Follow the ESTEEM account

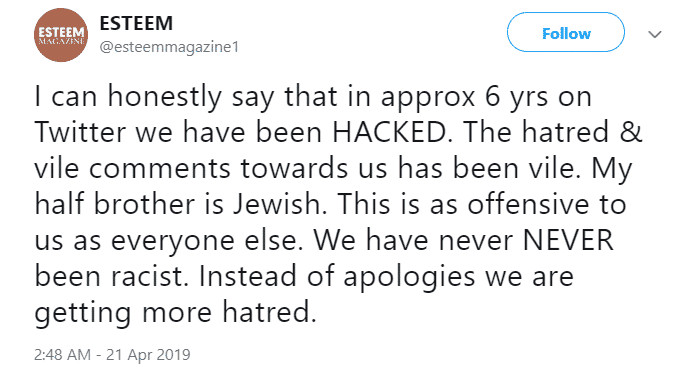[566, 32]
